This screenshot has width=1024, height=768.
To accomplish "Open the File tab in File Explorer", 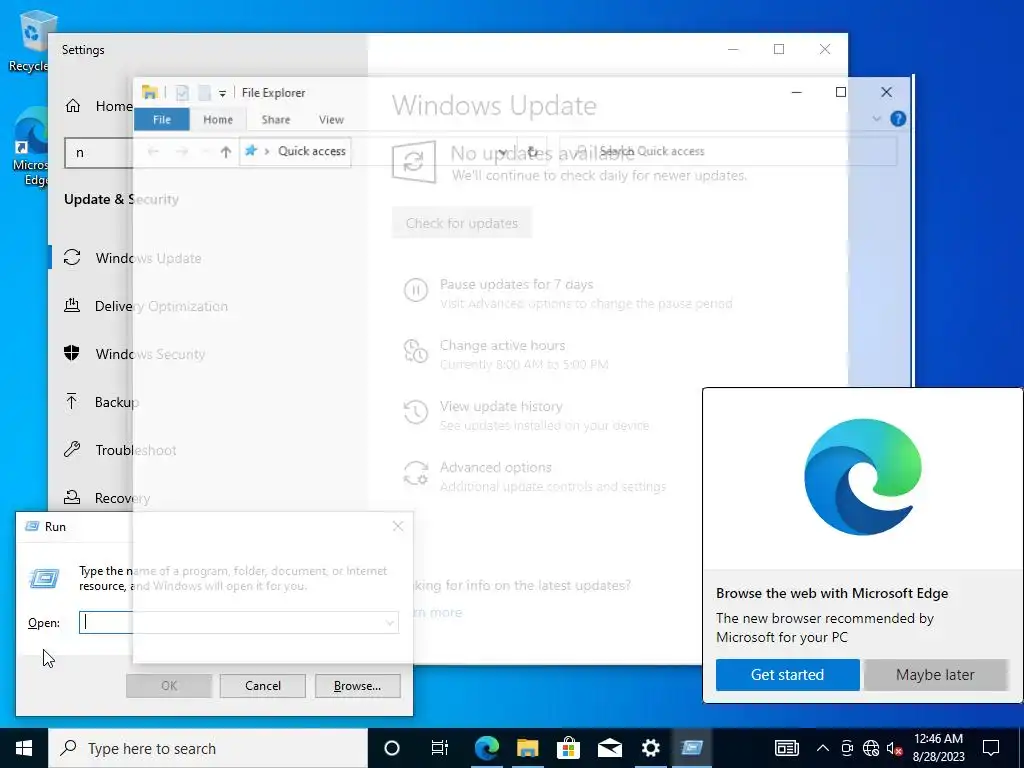I will [x=161, y=120].
